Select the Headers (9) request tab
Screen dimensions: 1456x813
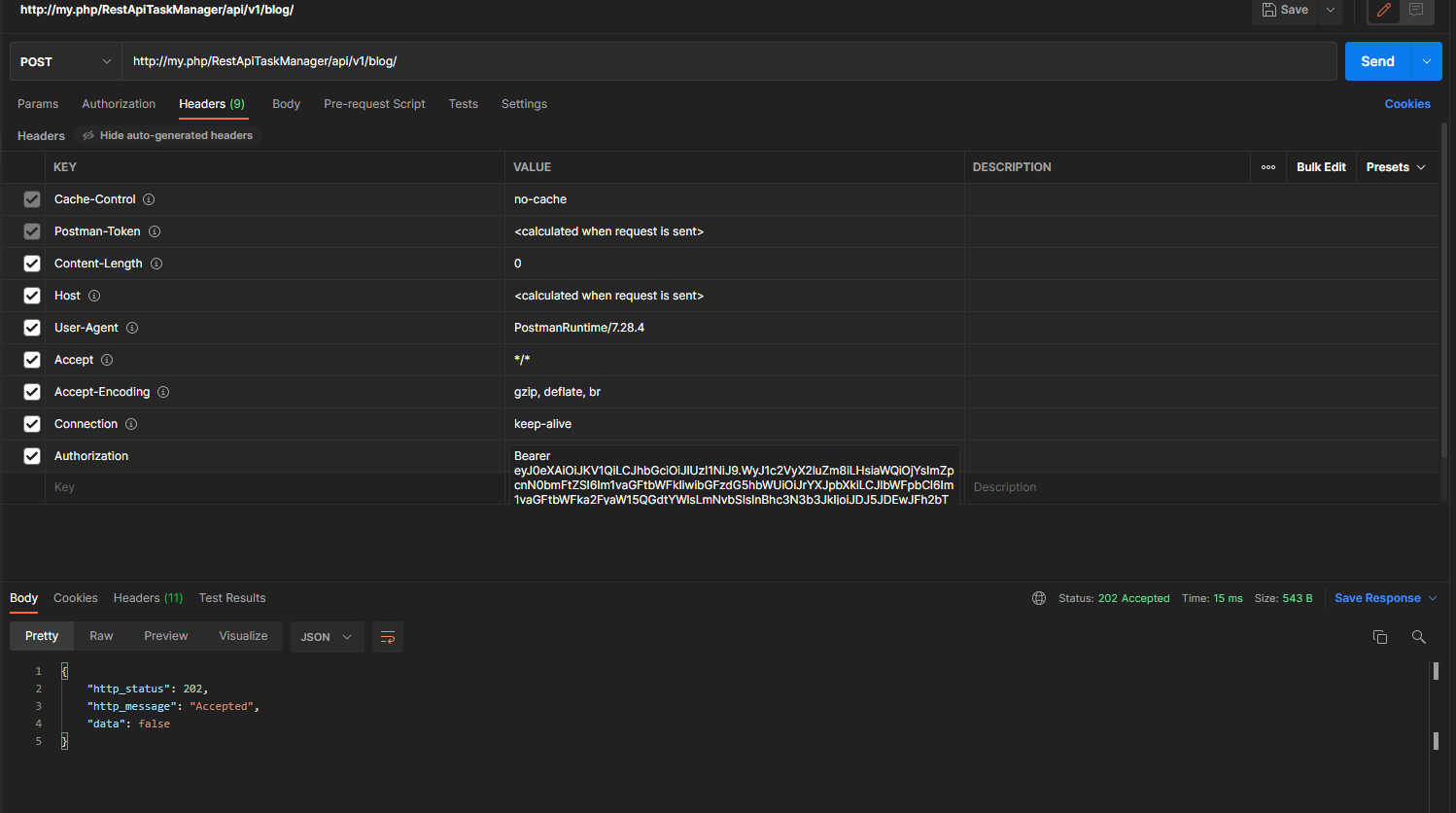pyautogui.click(x=212, y=104)
